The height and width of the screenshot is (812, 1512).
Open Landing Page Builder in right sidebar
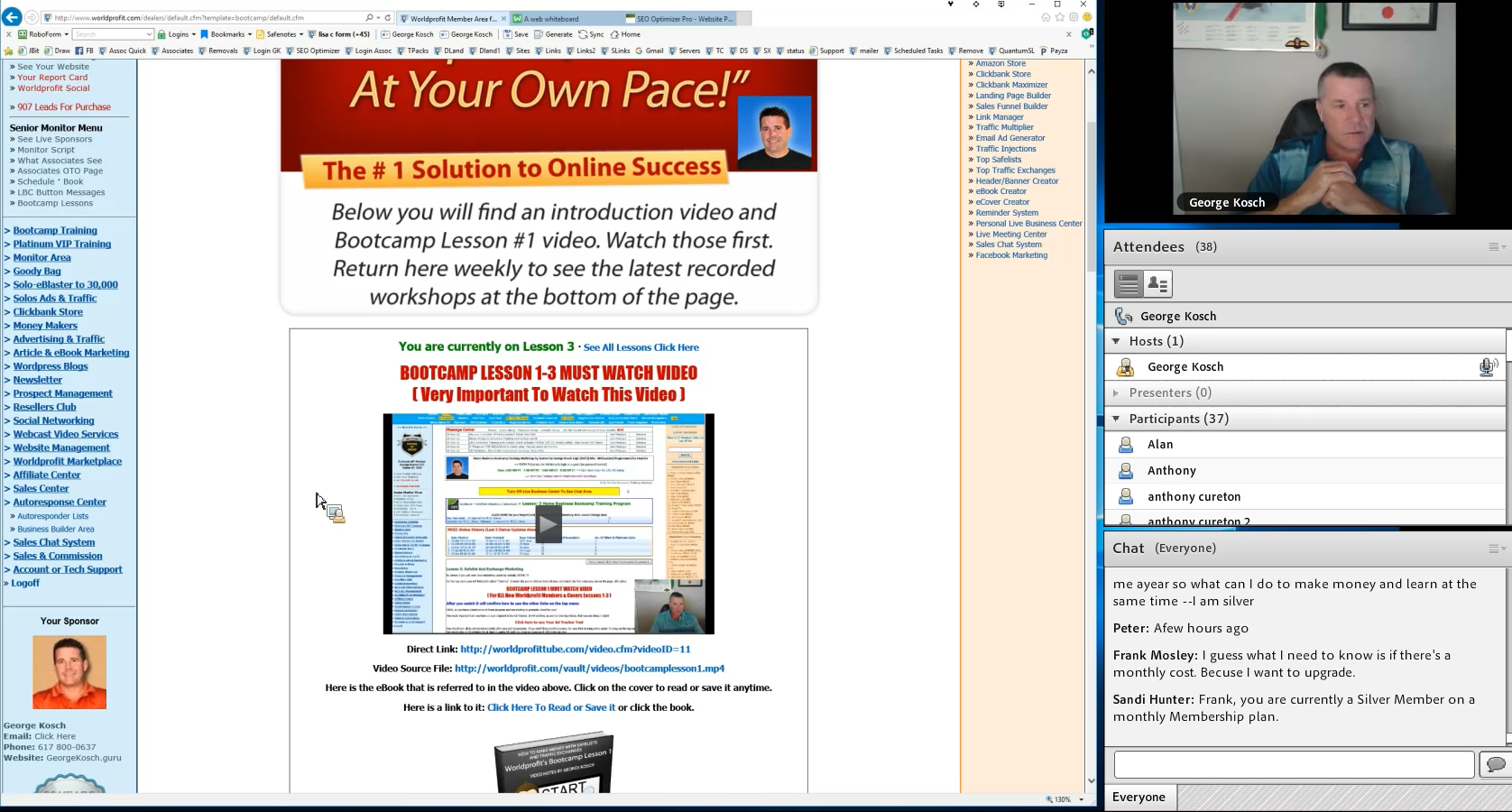(x=1013, y=96)
